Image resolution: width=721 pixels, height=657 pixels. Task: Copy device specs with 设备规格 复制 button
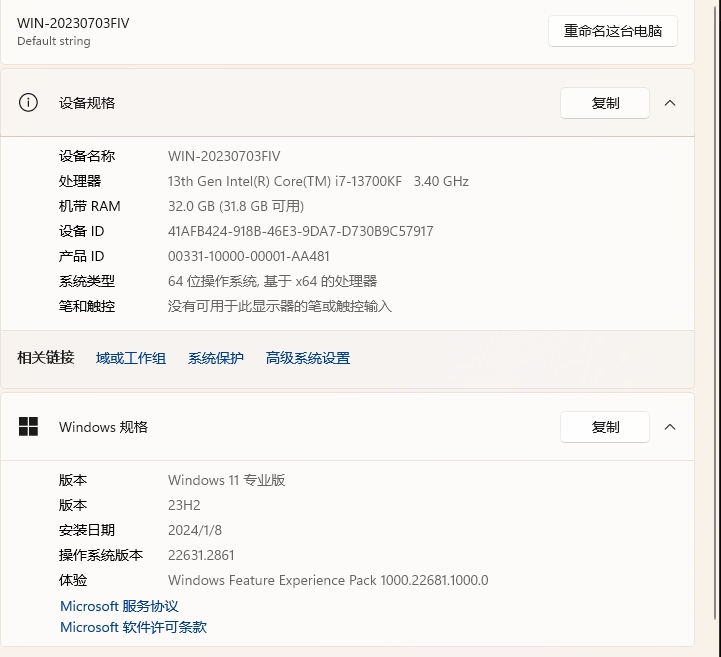pos(605,103)
